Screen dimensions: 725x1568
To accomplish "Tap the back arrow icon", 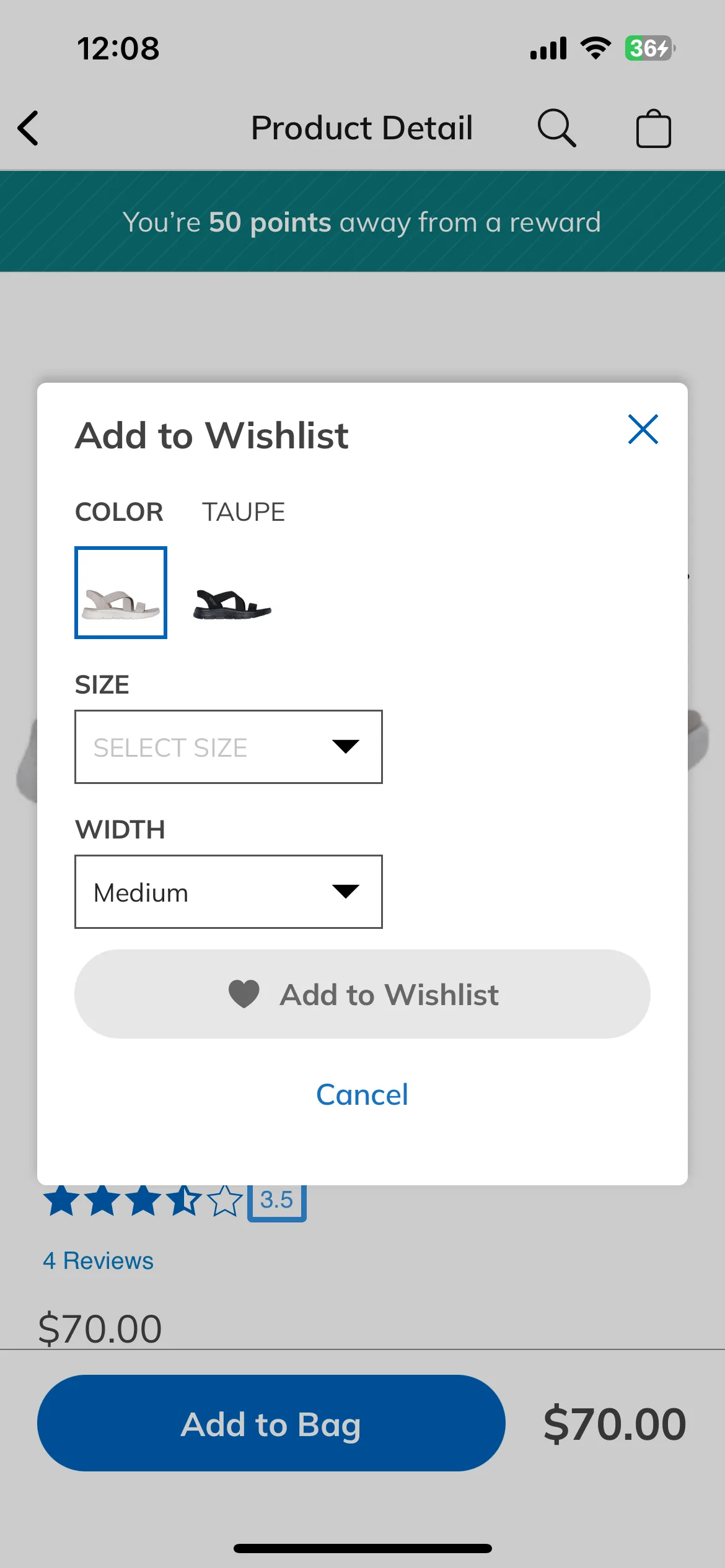I will click(x=28, y=128).
